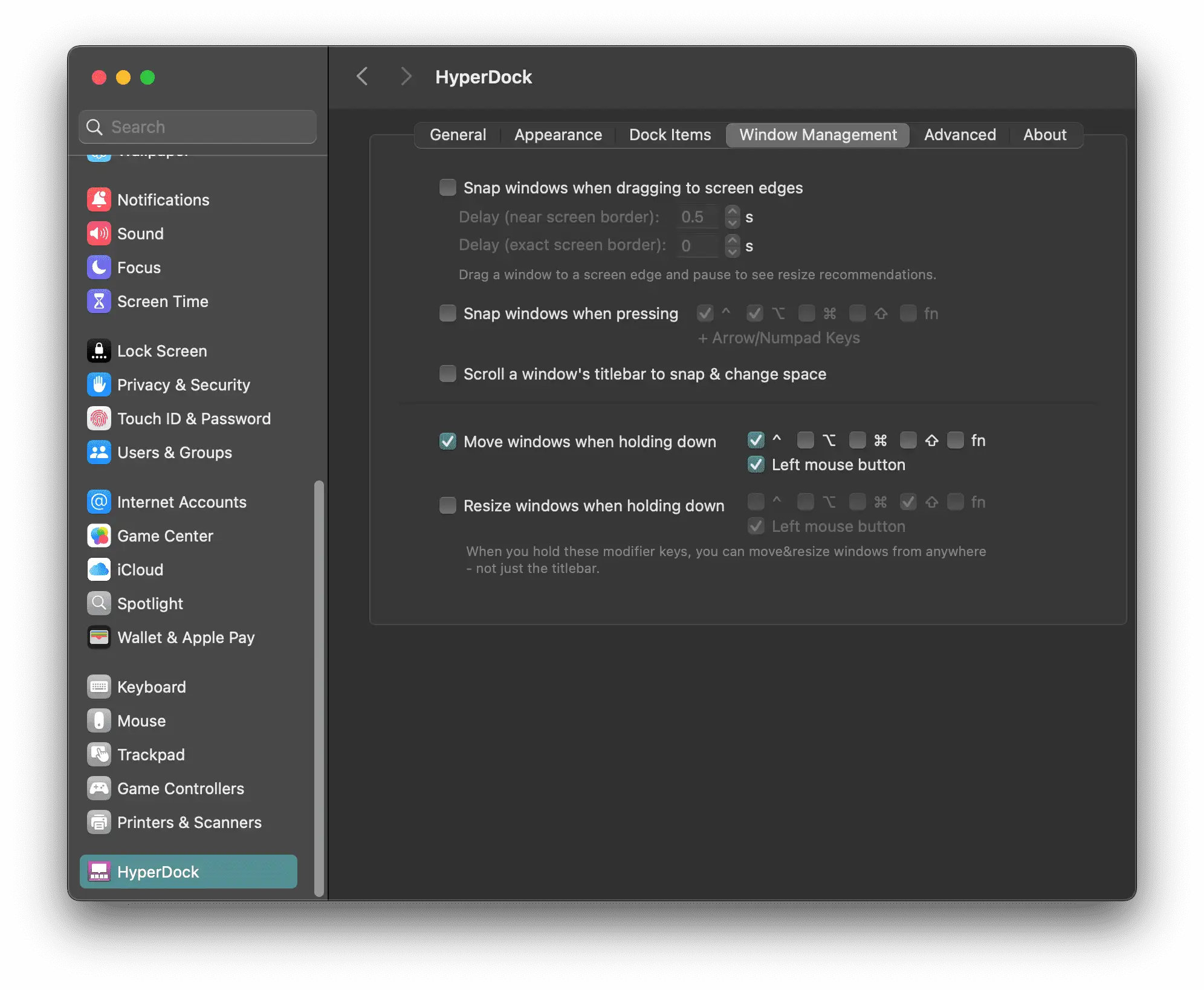Image resolution: width=1204 pixels, height=990 pixels.
Task: Open Privacy & Security settings
Action: [183, 385]
